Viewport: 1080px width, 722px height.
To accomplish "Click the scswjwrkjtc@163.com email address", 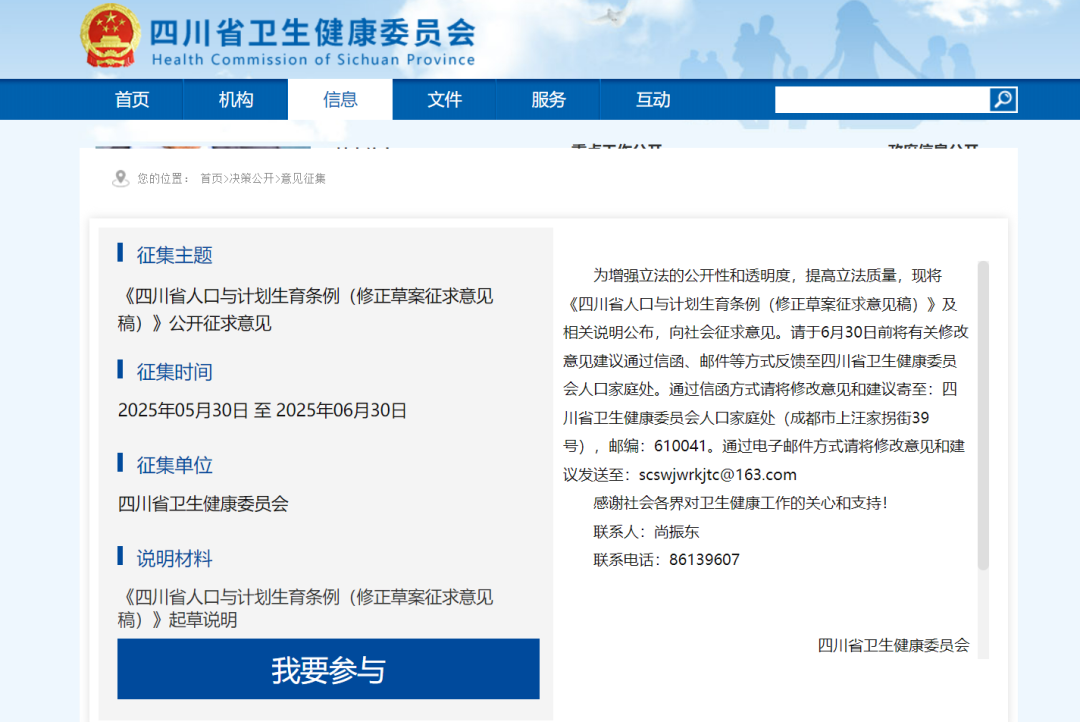I will tap(717, 475).
